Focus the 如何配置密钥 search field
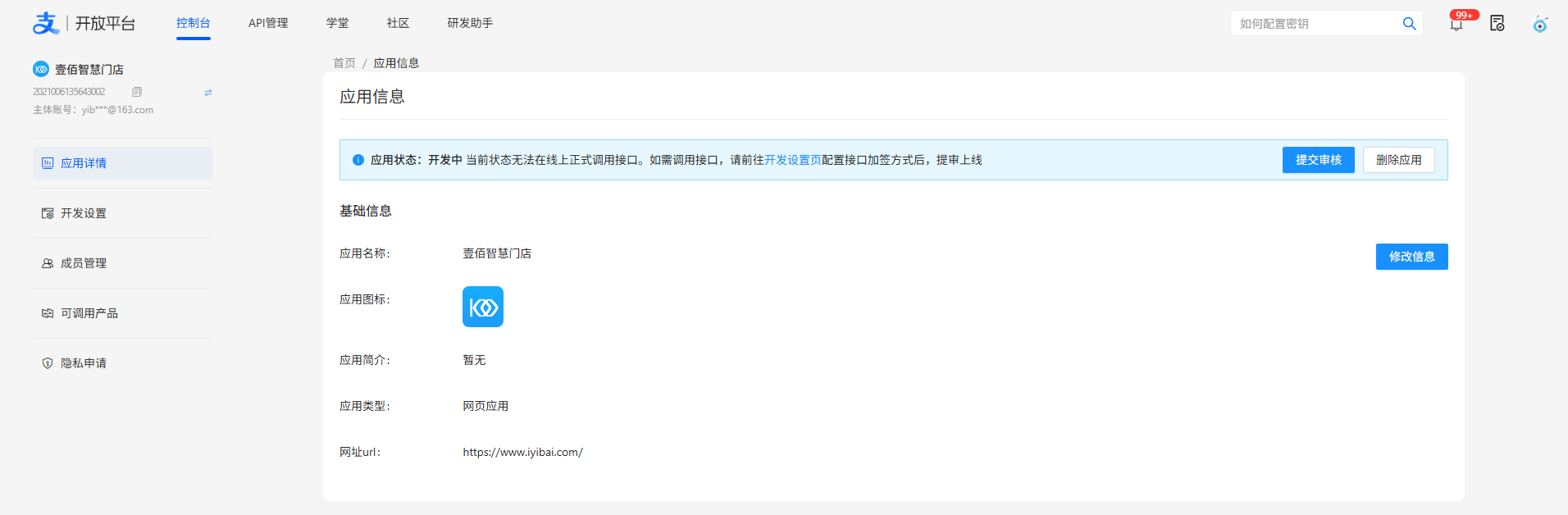The image size is (1568, 515). coord(1316,24)
